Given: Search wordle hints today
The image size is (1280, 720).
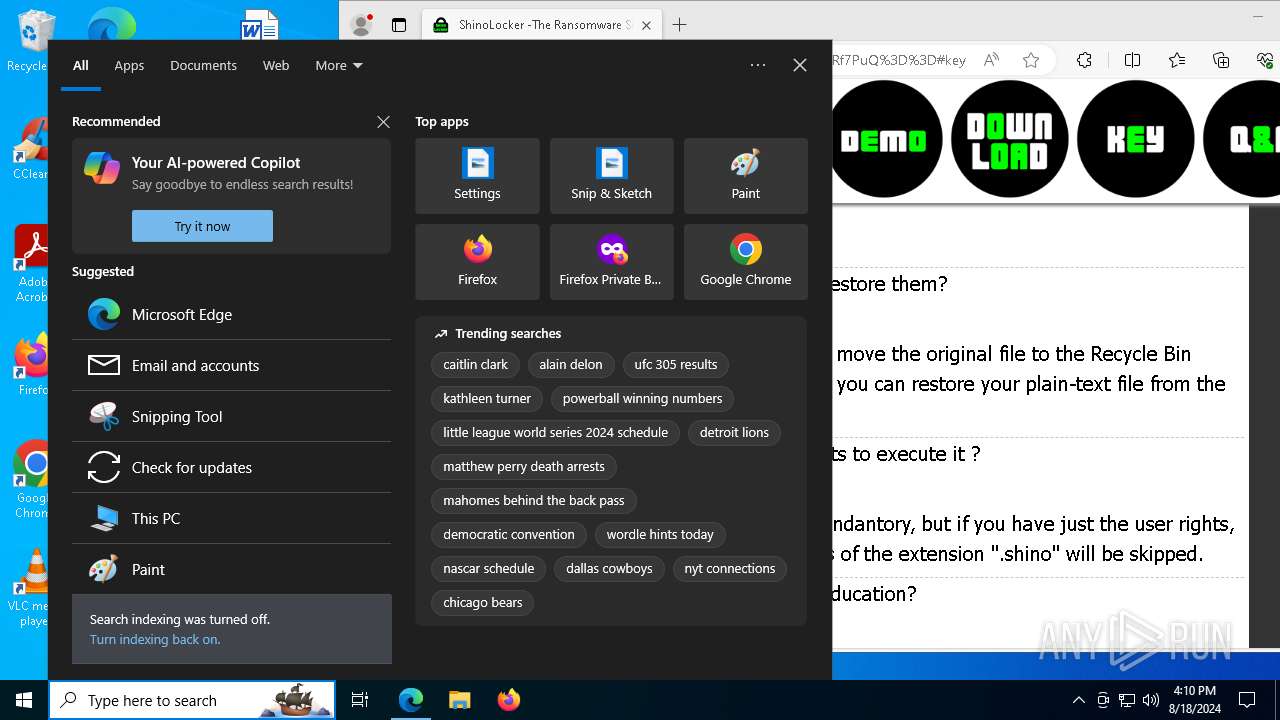Looking at the screenshot, I should coord(660,534).
